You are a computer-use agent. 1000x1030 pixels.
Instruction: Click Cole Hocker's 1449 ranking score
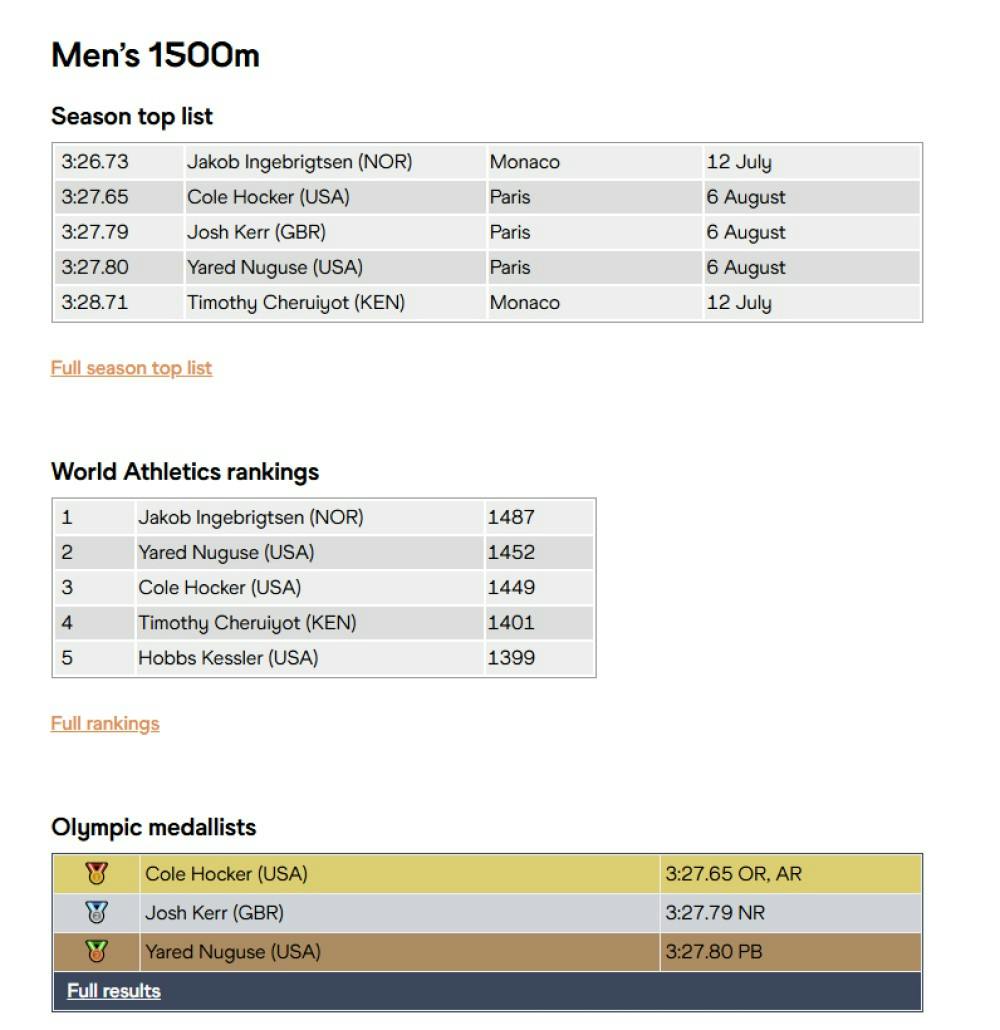tap(511, 588)
